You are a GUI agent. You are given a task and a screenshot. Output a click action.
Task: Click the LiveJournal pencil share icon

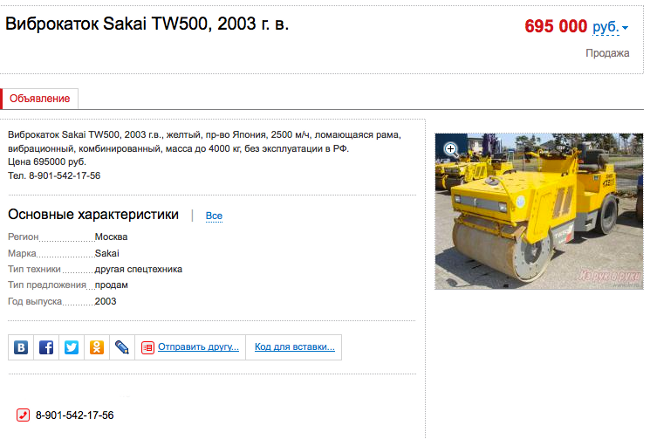point(122,347)
